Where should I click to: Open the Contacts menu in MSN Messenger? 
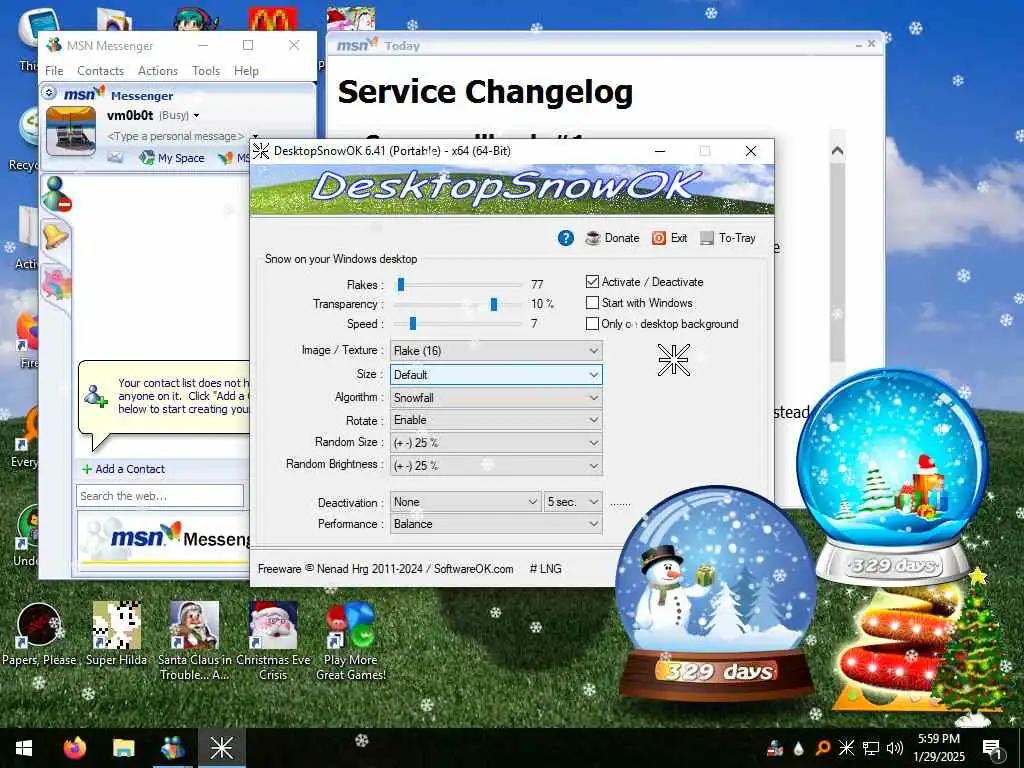(101, 71)
